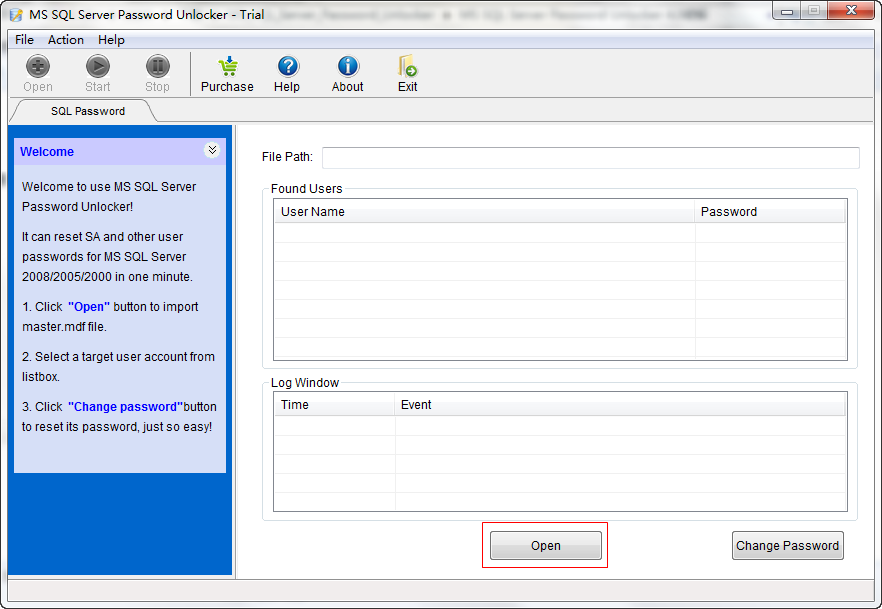Open the Help menu
882x609 pixels.
(x=111, y=40)
